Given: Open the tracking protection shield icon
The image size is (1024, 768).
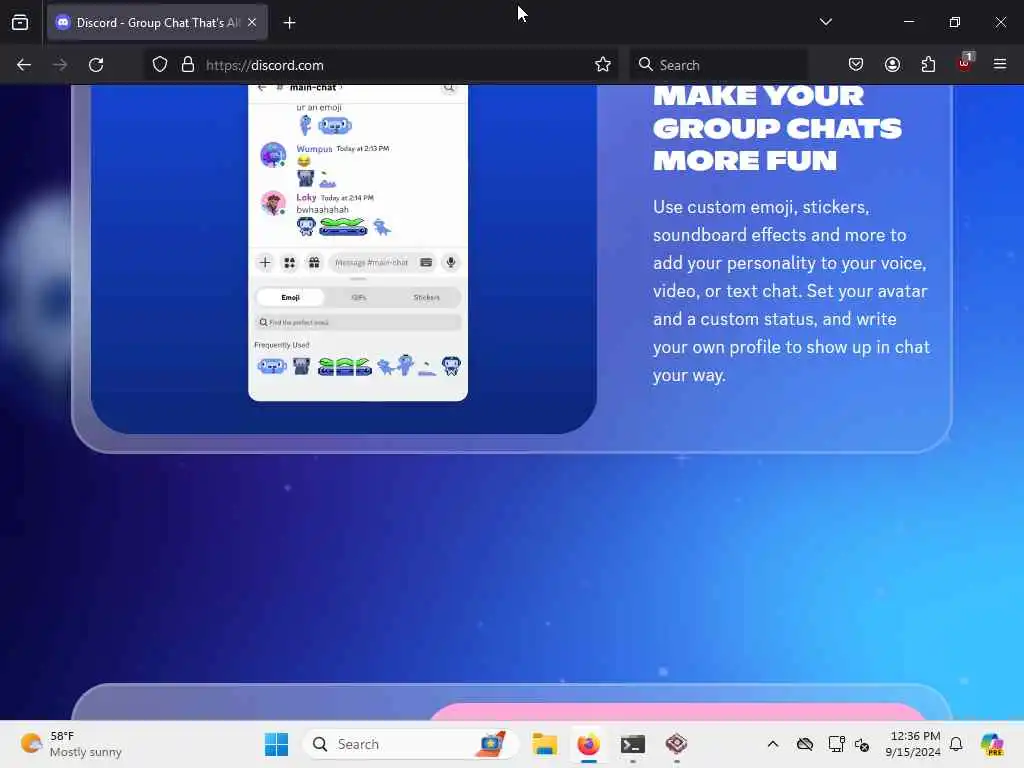Looking at the screenshot, I should pos(159,65).
